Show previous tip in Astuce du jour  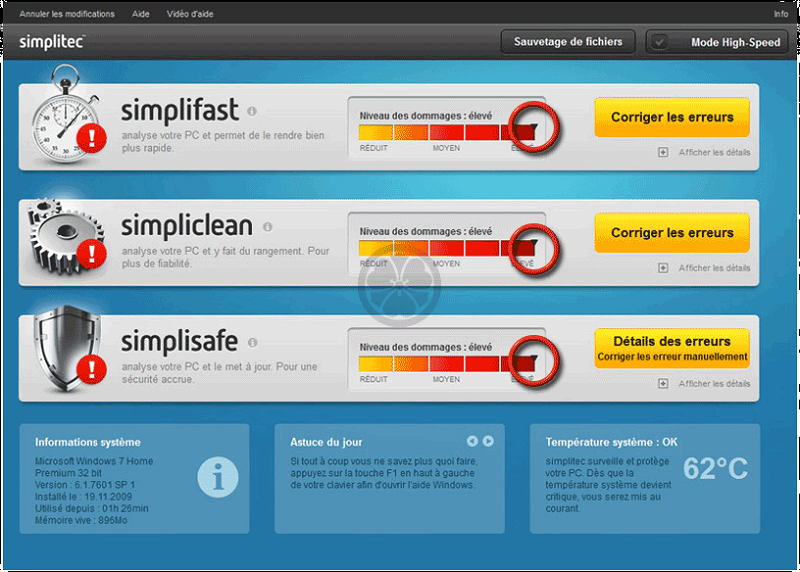point(472,441)
